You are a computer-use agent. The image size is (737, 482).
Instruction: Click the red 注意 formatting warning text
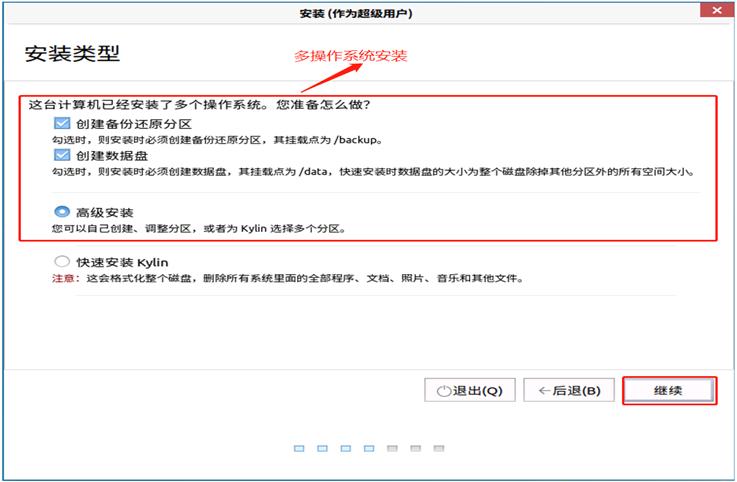point(288,278)
